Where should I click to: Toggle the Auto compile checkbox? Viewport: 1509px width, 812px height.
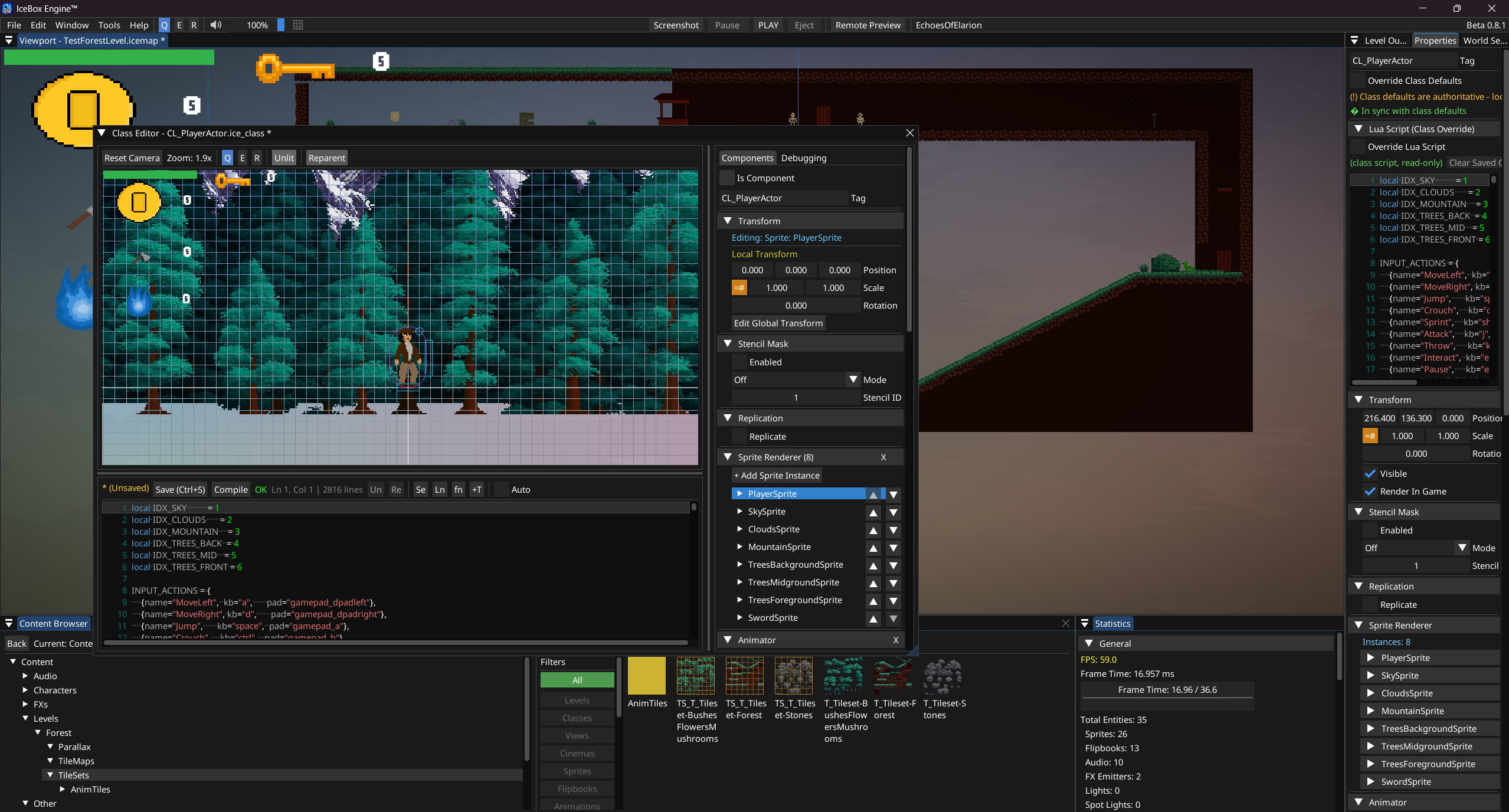(x=501, y=490)
